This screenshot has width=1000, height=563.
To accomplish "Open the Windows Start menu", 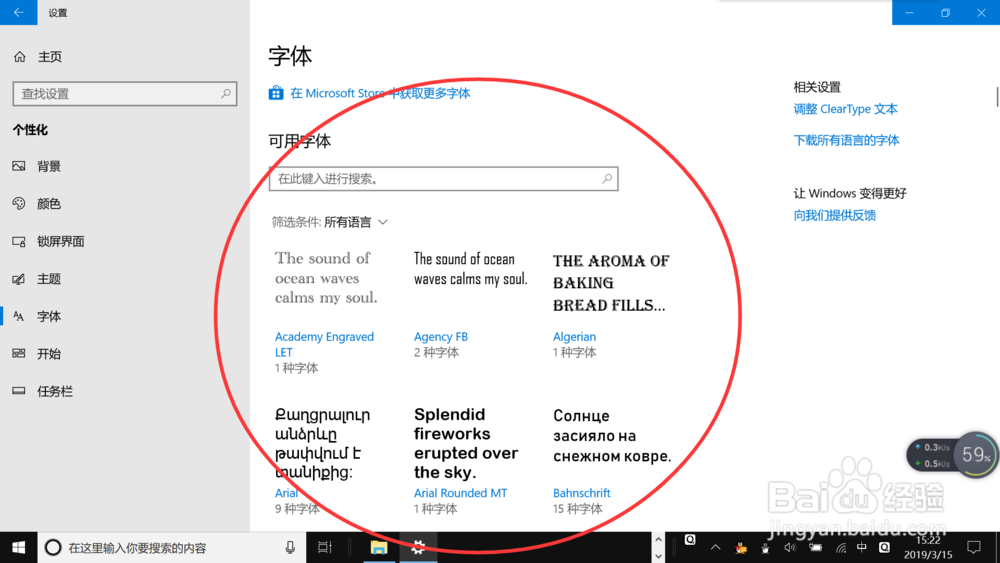I will point(18,548).
